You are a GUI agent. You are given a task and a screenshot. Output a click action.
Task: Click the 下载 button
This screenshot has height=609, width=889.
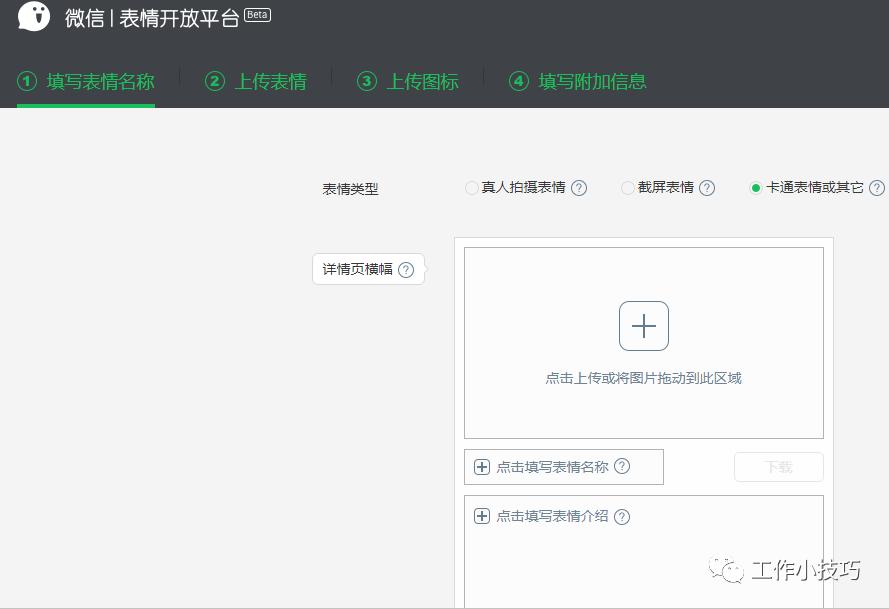pos(778,466)
